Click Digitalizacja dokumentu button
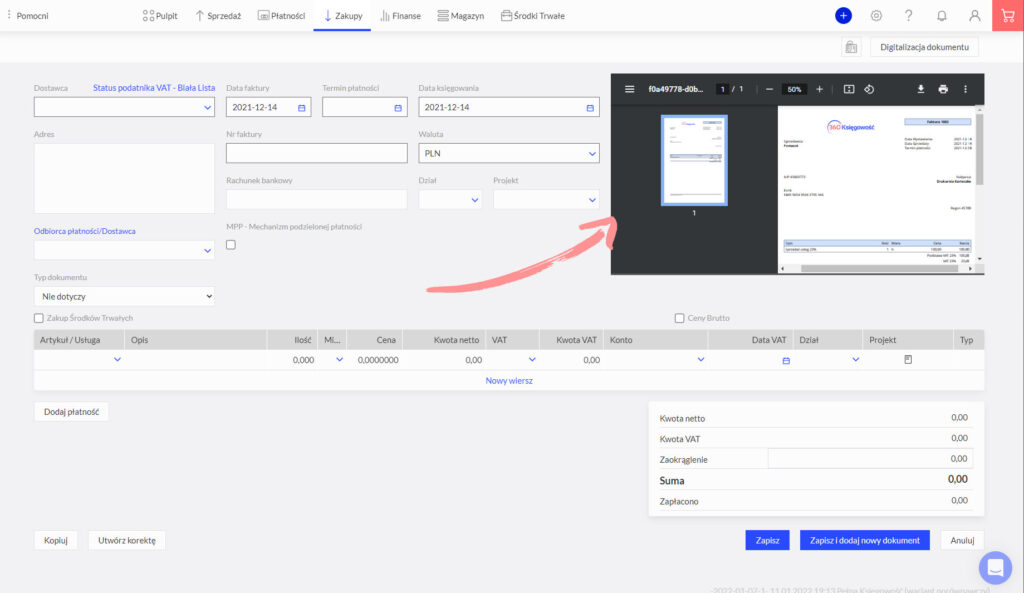Screen dimensions: 1024x593 click(924, 47)
